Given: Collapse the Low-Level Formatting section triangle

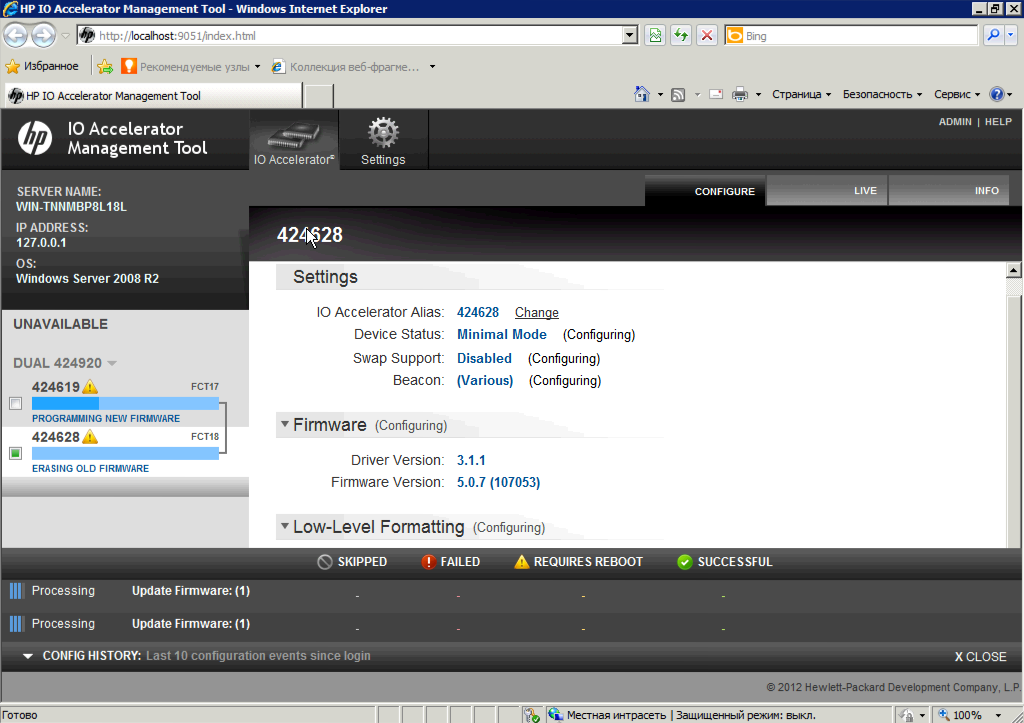Looking at the screenshot, I should coord(285,526).
